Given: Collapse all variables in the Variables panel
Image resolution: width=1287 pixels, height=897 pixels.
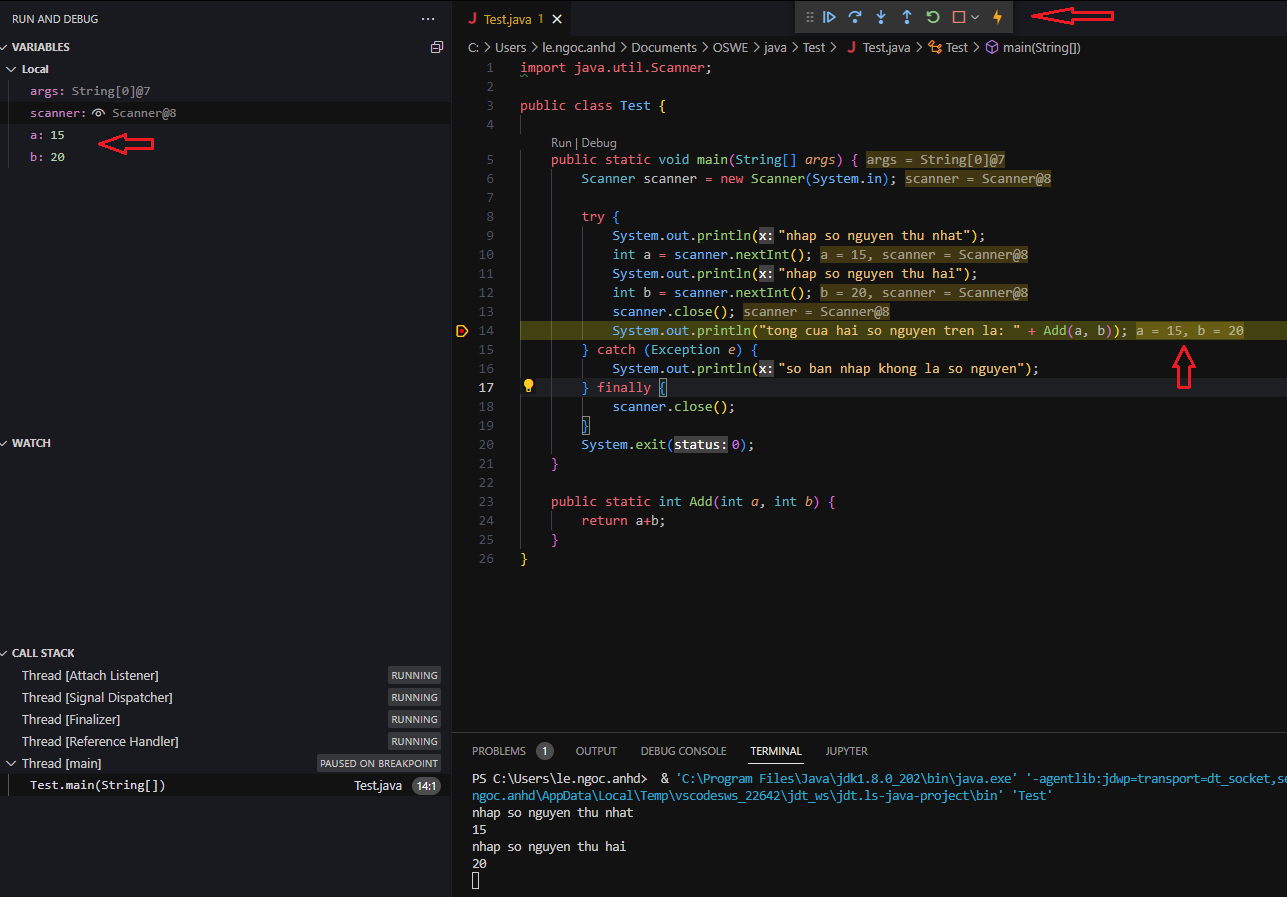Looking at the screenshot, I should tap(436, 47).
